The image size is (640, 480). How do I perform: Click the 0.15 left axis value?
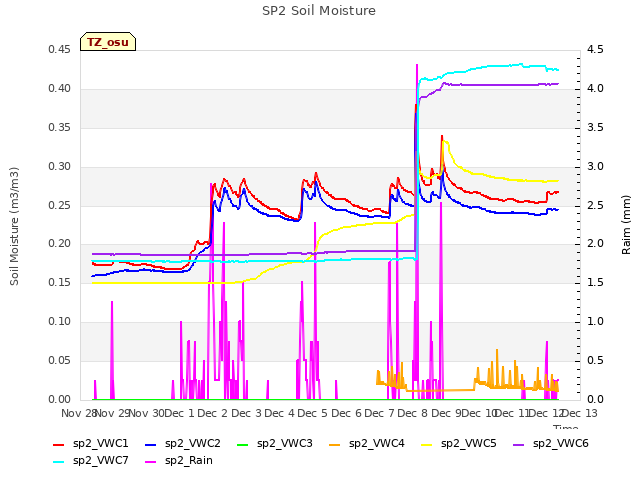pyautogui.click(x=59, y=282)
